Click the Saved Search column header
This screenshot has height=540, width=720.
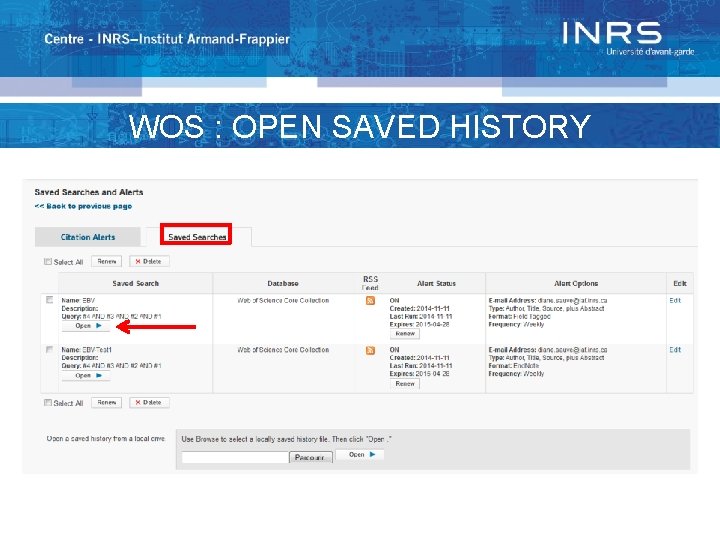coord(135,283)
